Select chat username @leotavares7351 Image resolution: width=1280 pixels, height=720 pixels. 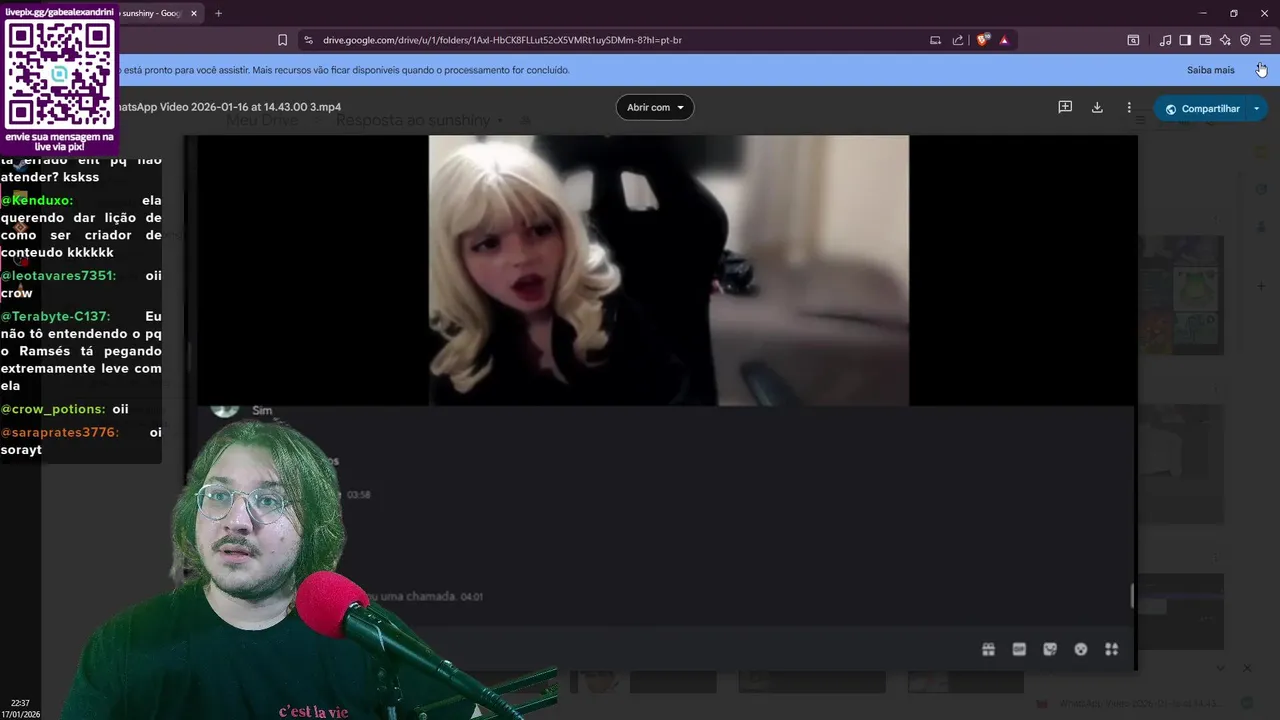(x=58, y=275)
